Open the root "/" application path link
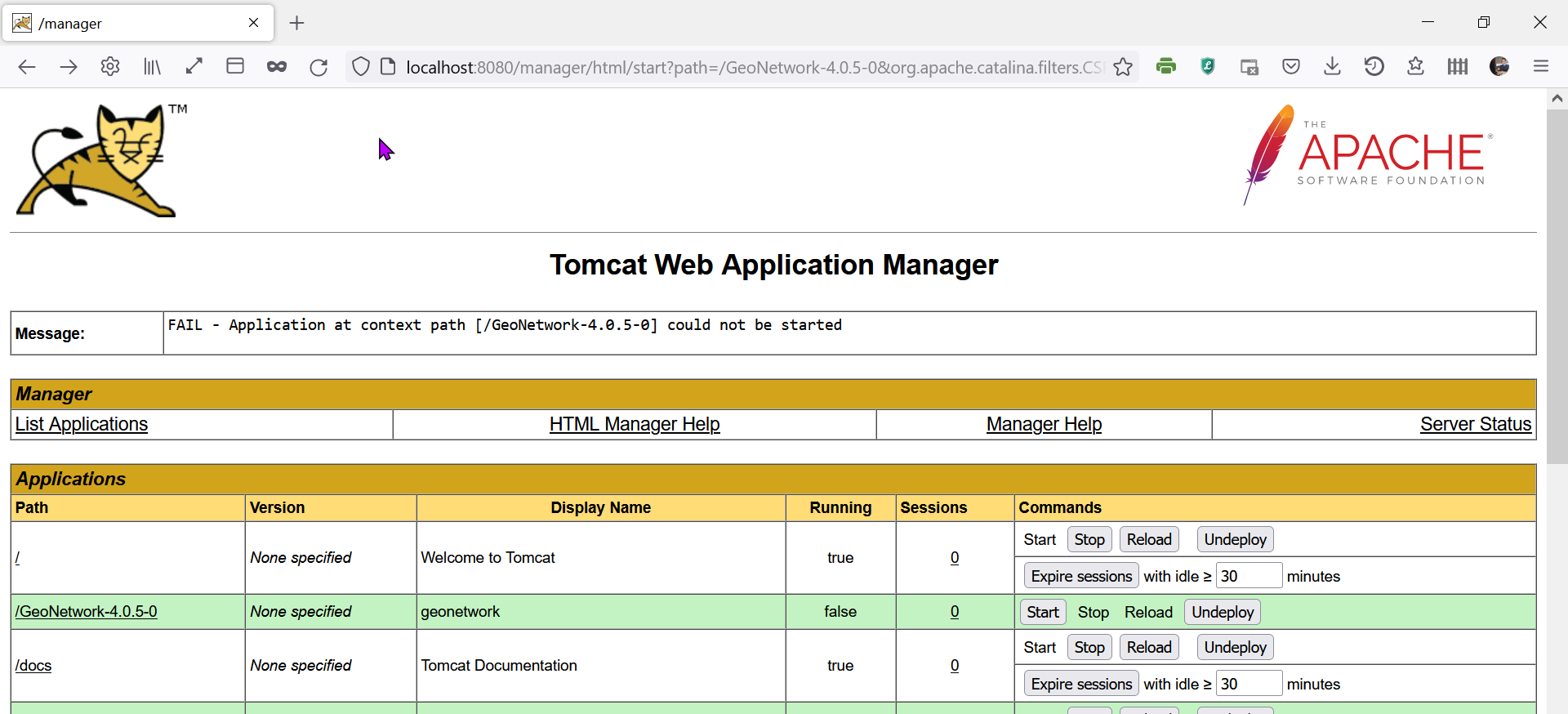The width and height of the screenshot is (1568, 714). [x=17, y=558]
